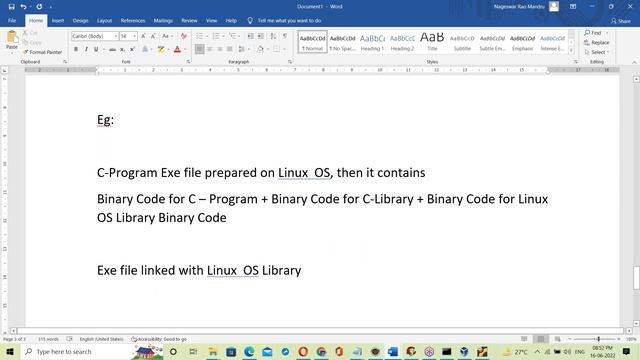
Task: Switch to the Mailings tab
Action: pyautogui.click(x=163, y=20)
